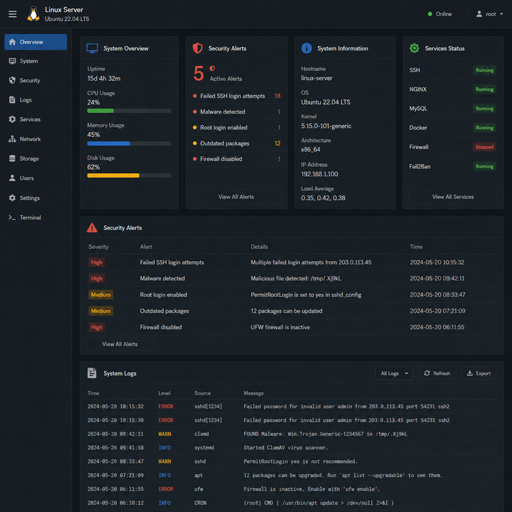Open the System menu item
Image resolution: width=512 pixels, height=512 pixels.
point(36,61)
